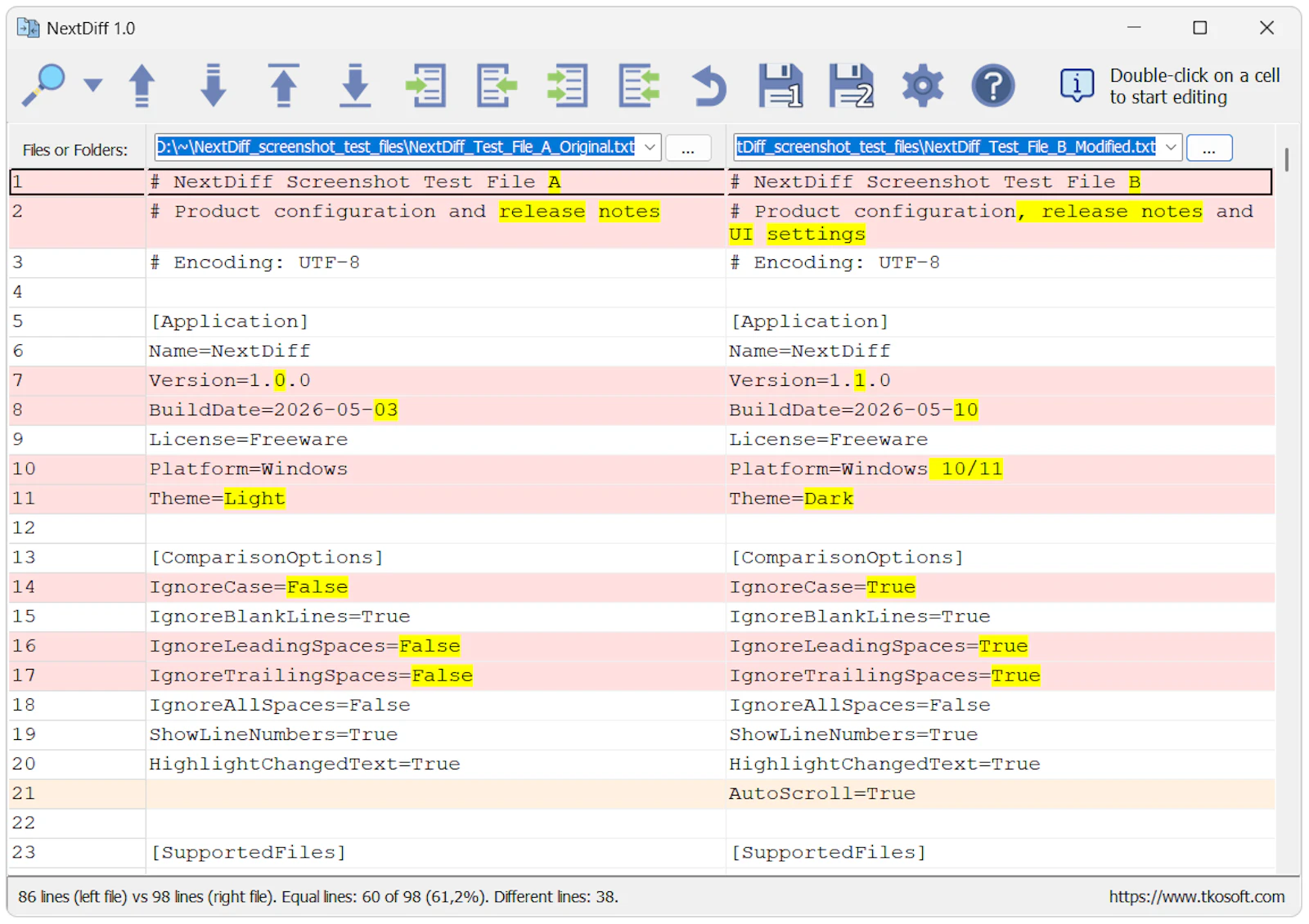Save file 1 with floppy icon
Image resolution: width=1309 pixels, height=924 pixels.
[780, 85]
